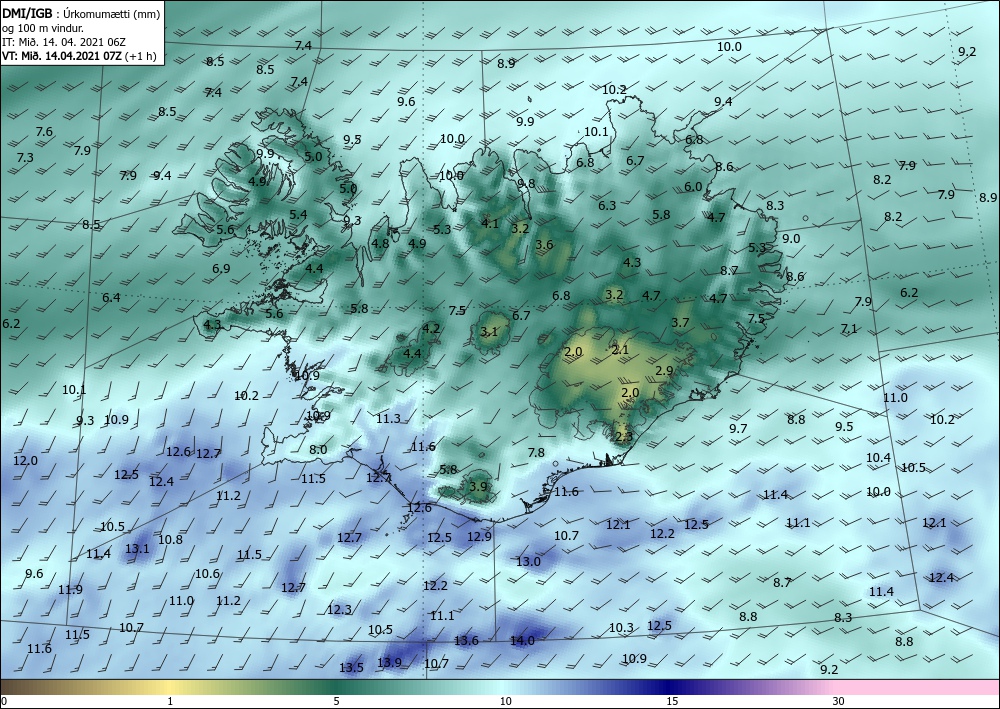Click the 12.0 value on the map
Image resolution: width=1000 pixels, height=709 pixels.
click(26, 460)
